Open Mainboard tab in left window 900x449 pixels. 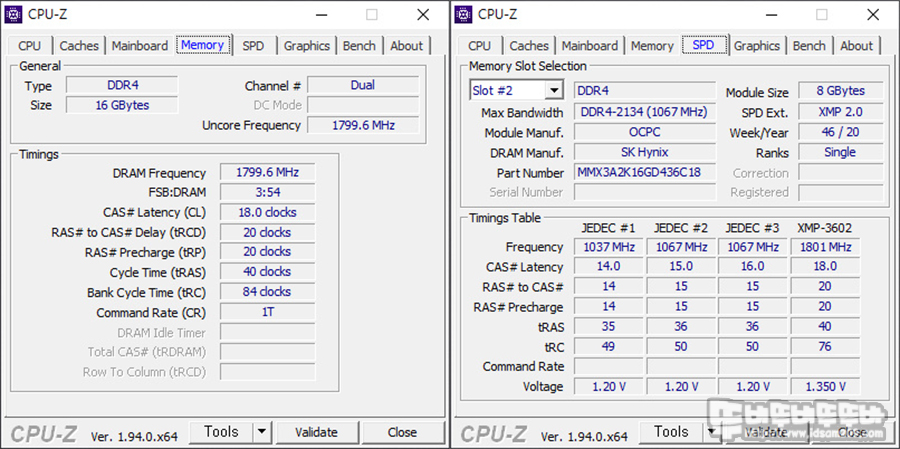click(140, 46)
